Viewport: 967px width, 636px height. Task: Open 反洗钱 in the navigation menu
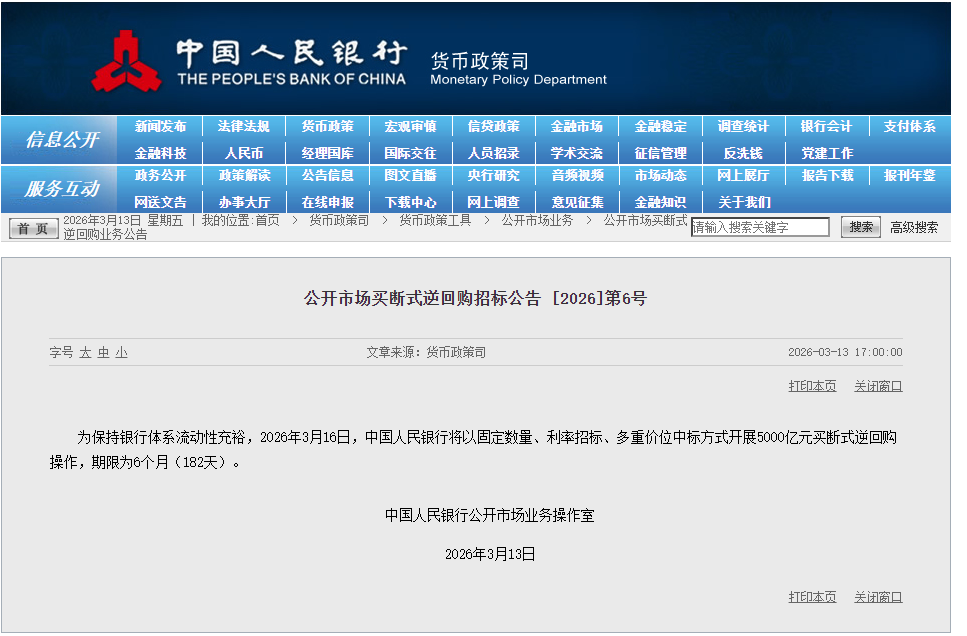point(743,153)
